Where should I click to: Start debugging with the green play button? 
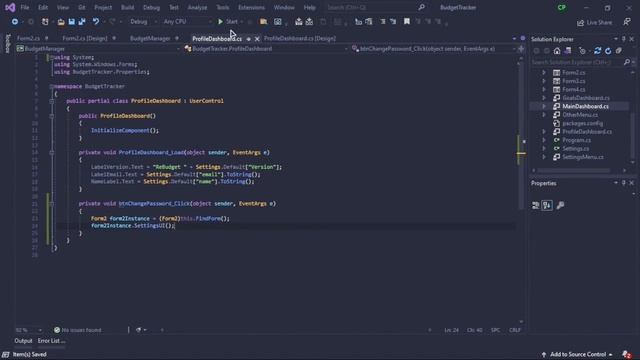coord(220,22)
